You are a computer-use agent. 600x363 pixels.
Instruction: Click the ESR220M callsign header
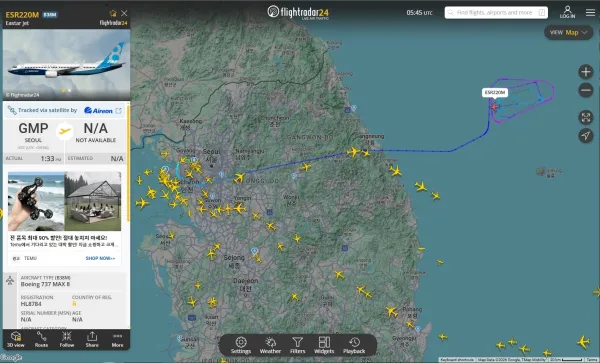coord(22,15)
